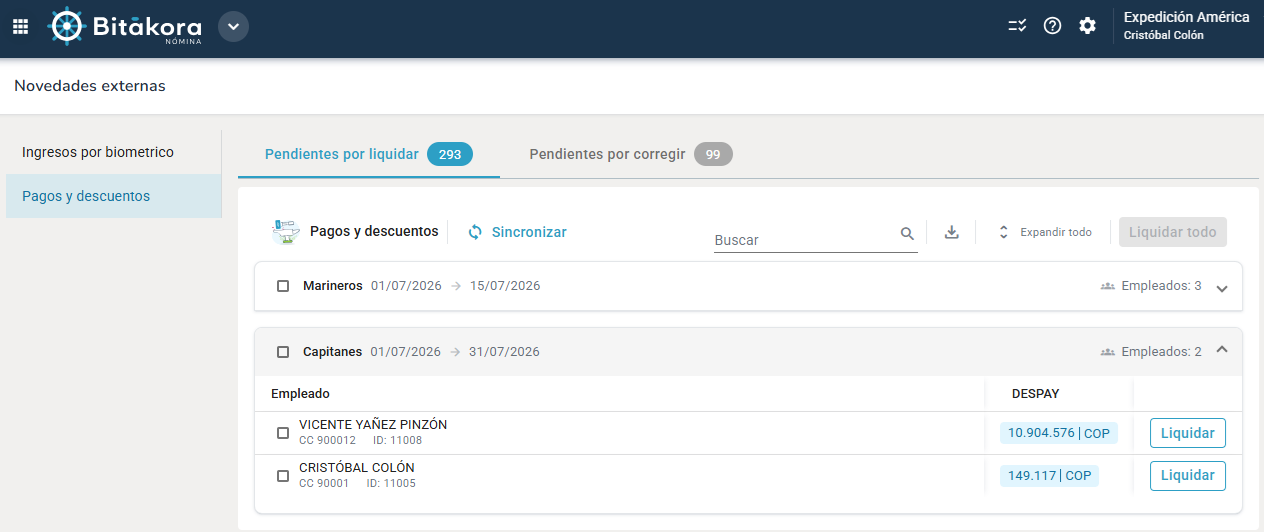Screen dimensions: 1264x532
Task: Click the CC 90001 text
Action: click(x=324, y=484)
